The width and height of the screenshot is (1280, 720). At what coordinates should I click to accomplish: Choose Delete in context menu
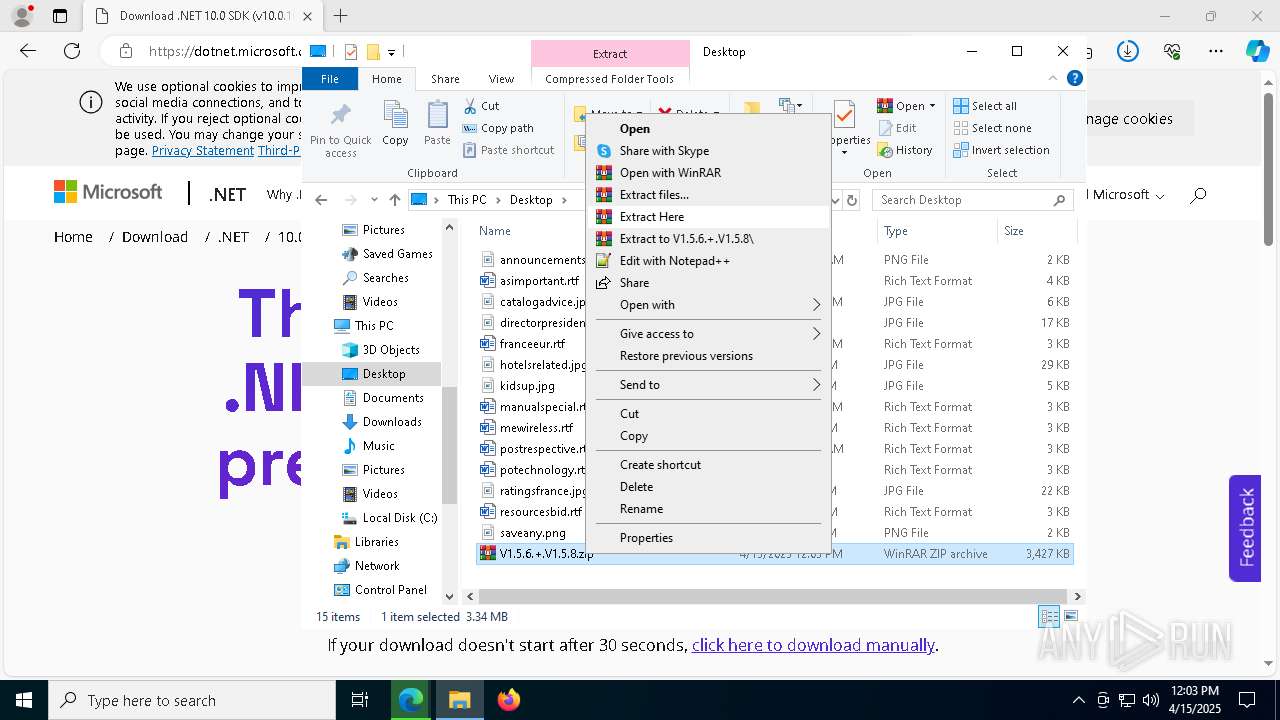point(708,487)
